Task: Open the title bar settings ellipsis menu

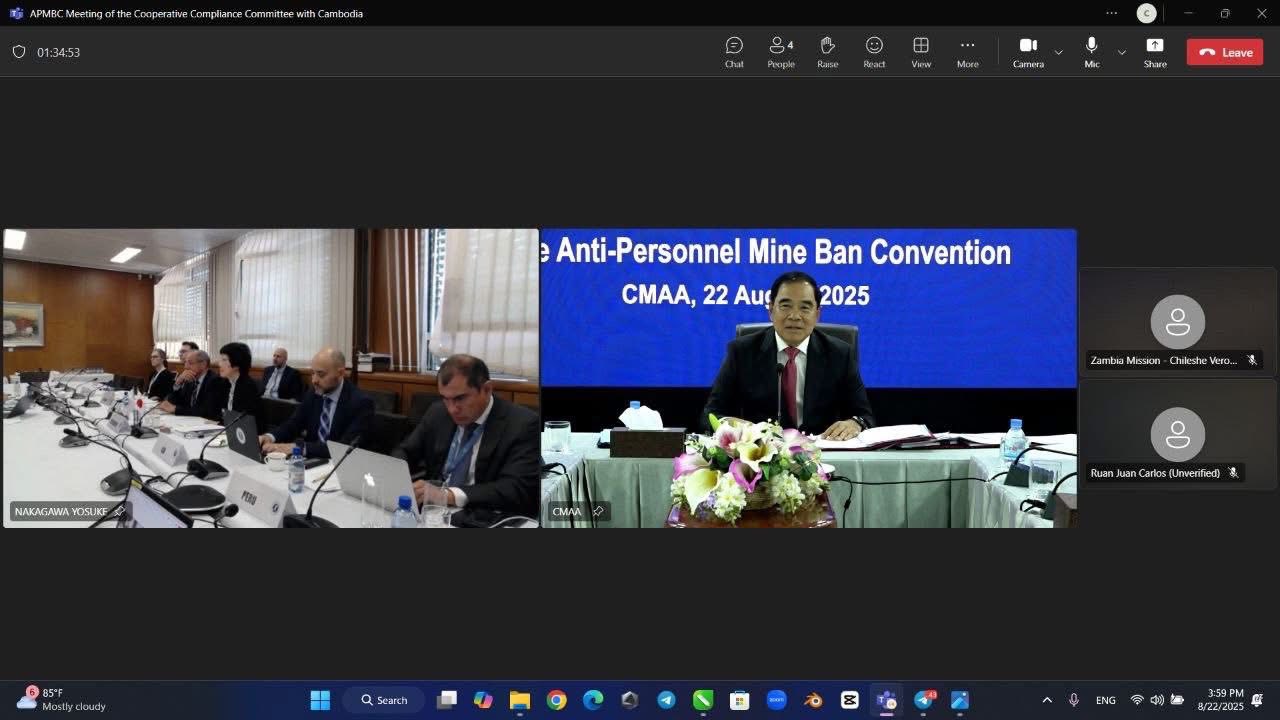Action: click(x=1111, y=13)
